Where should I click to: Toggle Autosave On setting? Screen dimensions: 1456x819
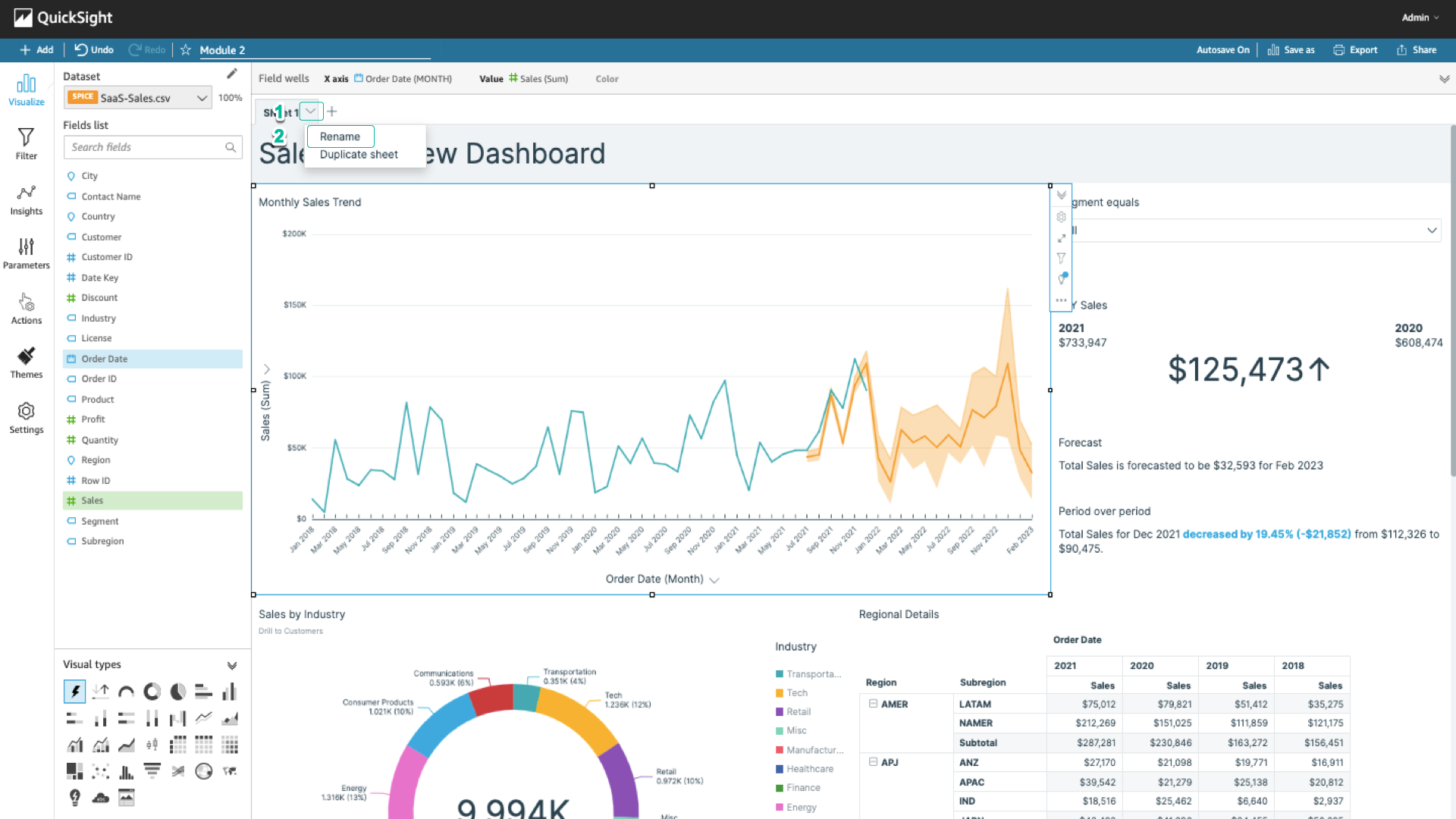pos(1222,50)
